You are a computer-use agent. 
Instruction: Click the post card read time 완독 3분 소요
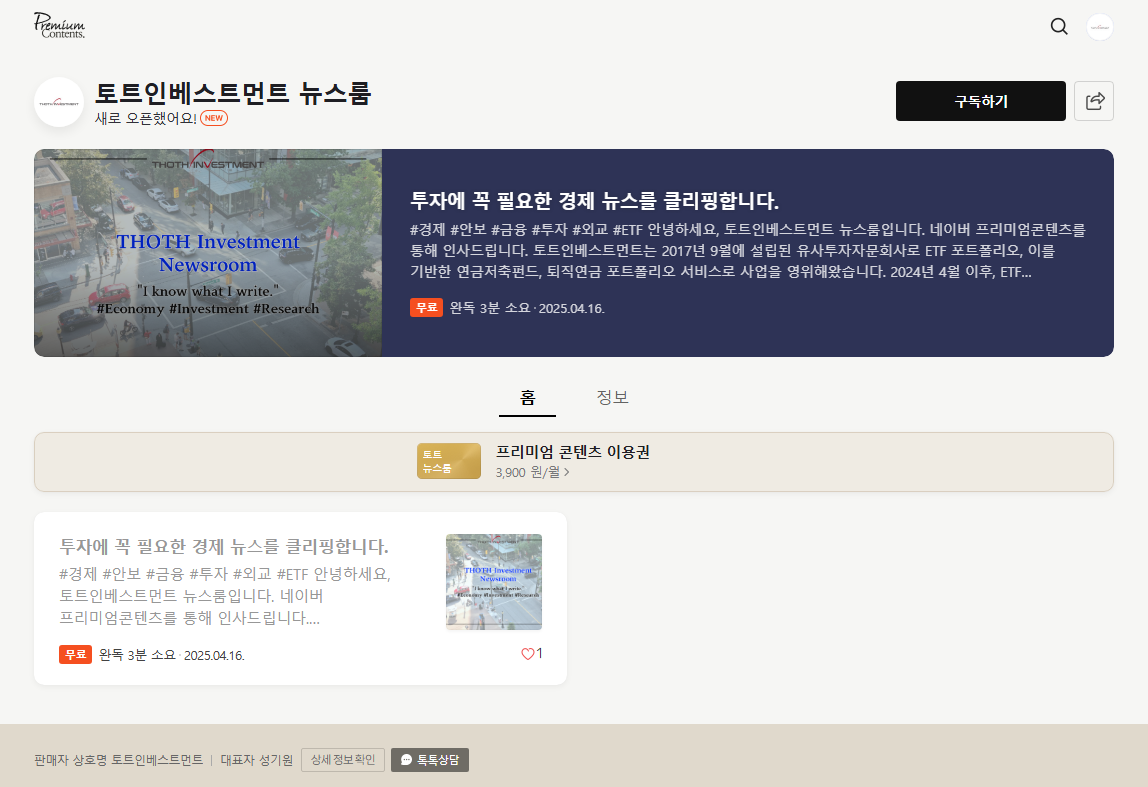[x=137, y=655]
